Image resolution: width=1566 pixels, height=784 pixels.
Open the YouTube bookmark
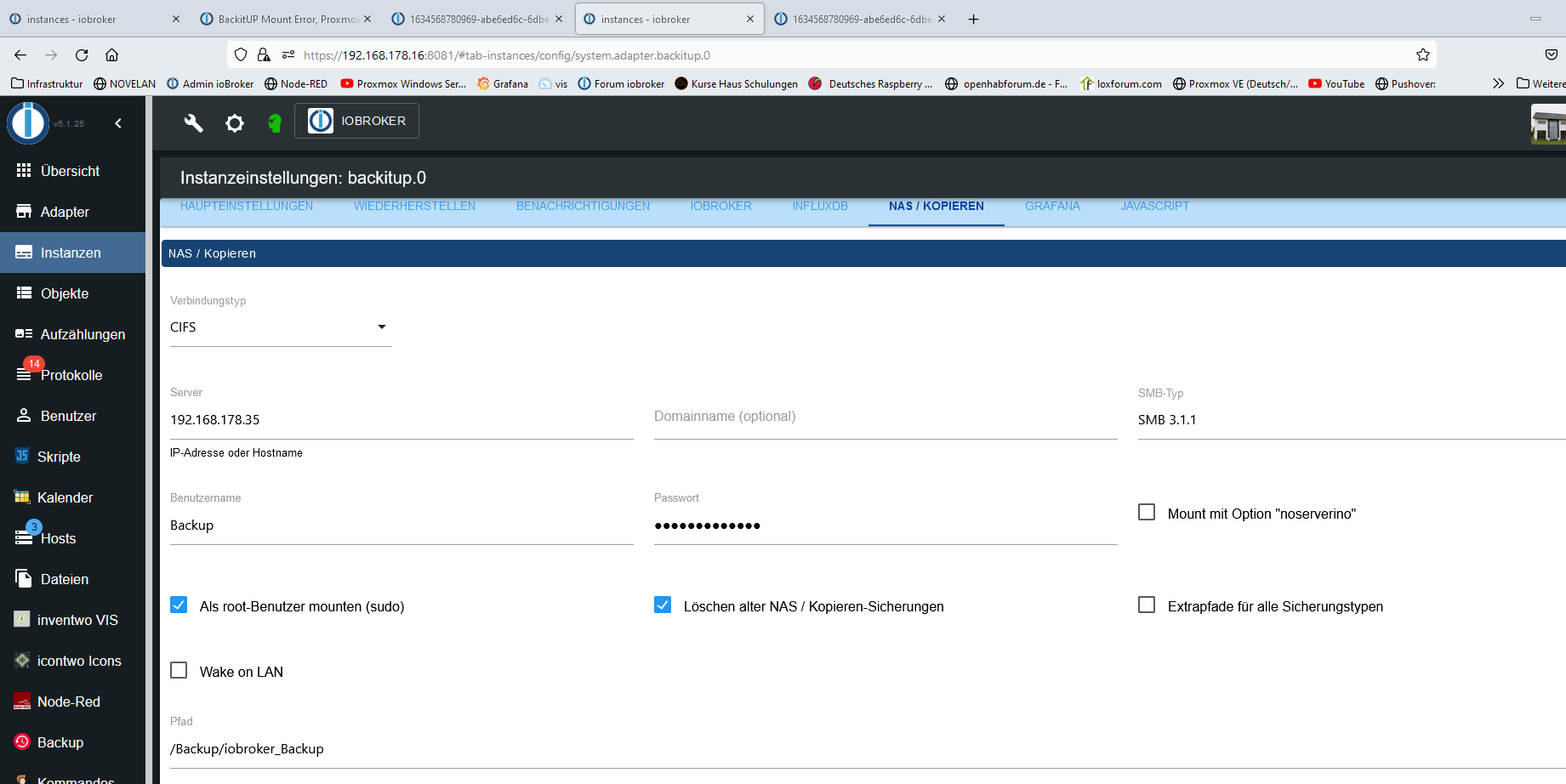(1336, 83)
